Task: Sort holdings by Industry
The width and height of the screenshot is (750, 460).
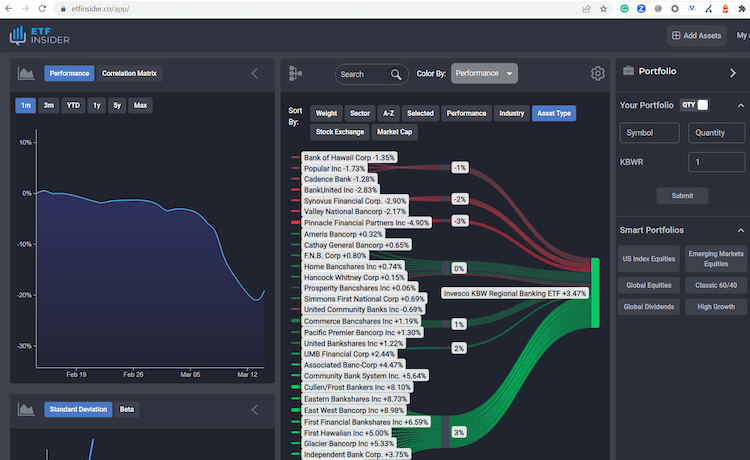Action: click(x=511, y=113)
